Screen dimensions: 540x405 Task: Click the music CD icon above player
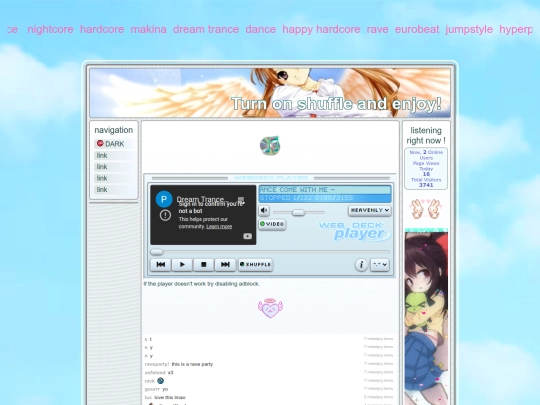(270, 146)
